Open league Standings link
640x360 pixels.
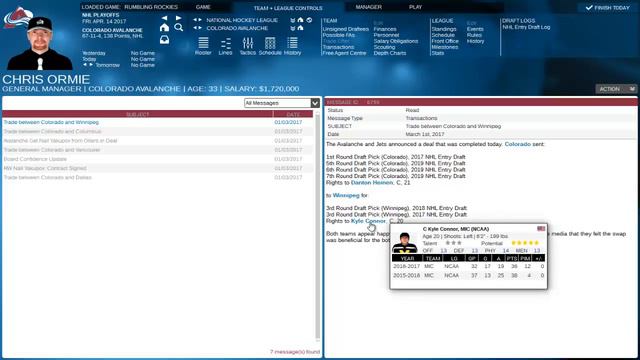coord(444,29)
